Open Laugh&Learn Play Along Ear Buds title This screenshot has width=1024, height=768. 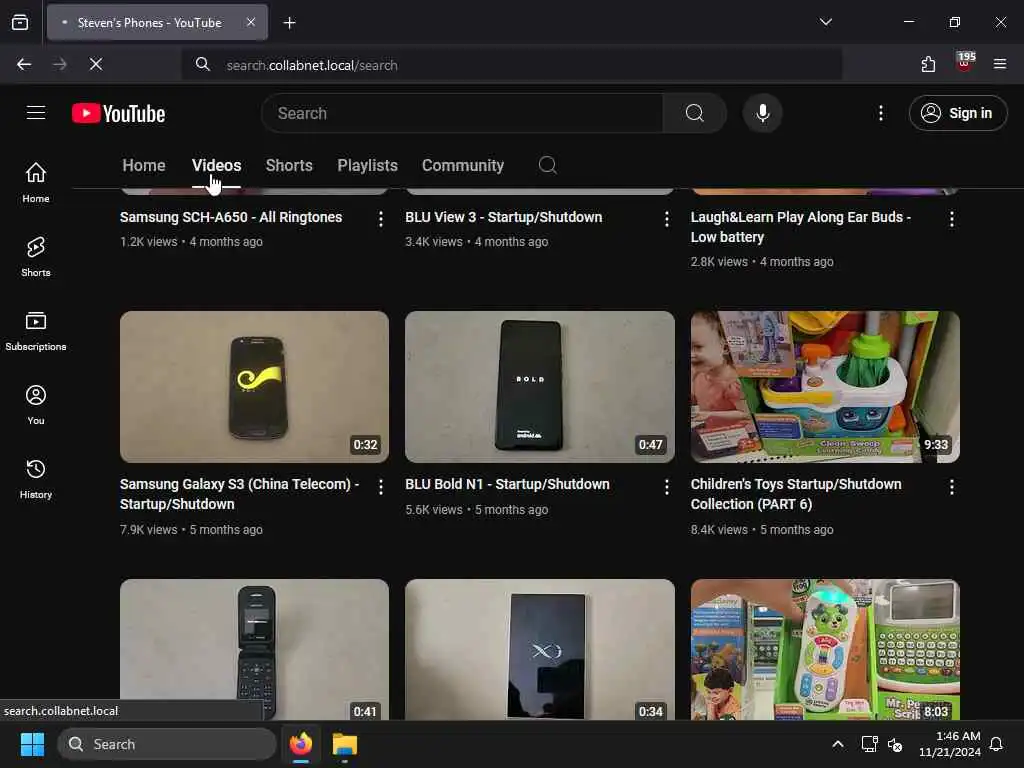(801, 227)
